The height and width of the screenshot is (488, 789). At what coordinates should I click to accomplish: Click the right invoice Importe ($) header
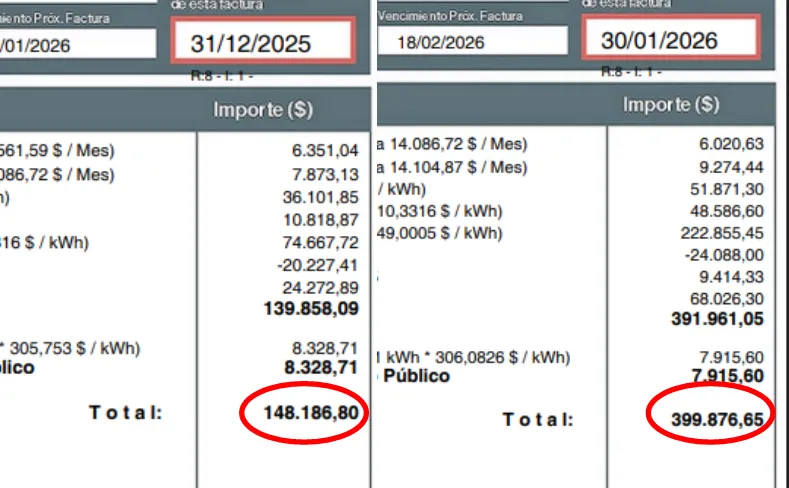point(670,104)
